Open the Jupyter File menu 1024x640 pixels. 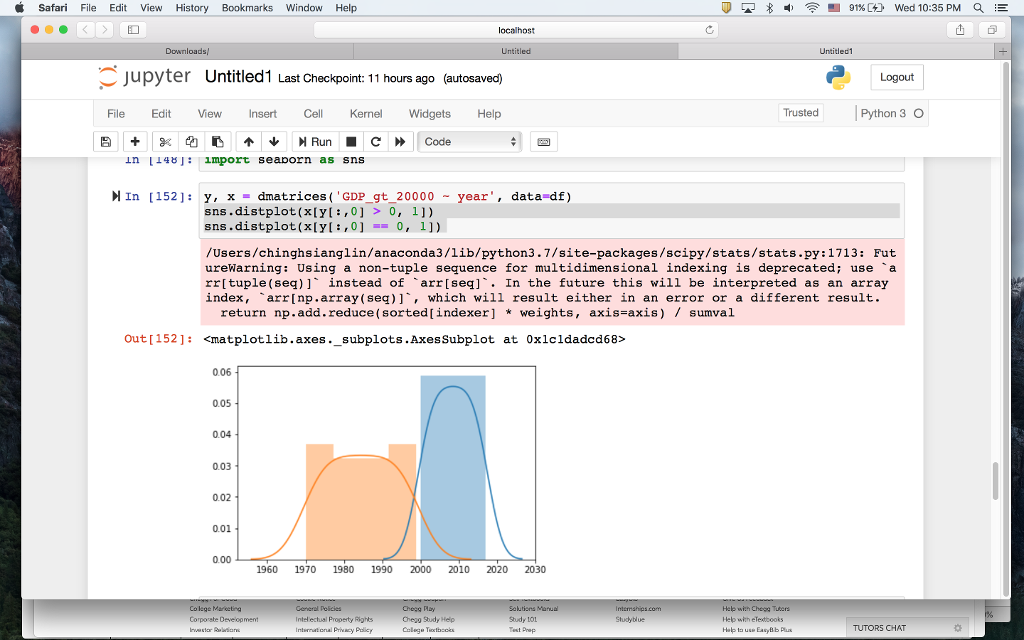(x=116, y=114)
